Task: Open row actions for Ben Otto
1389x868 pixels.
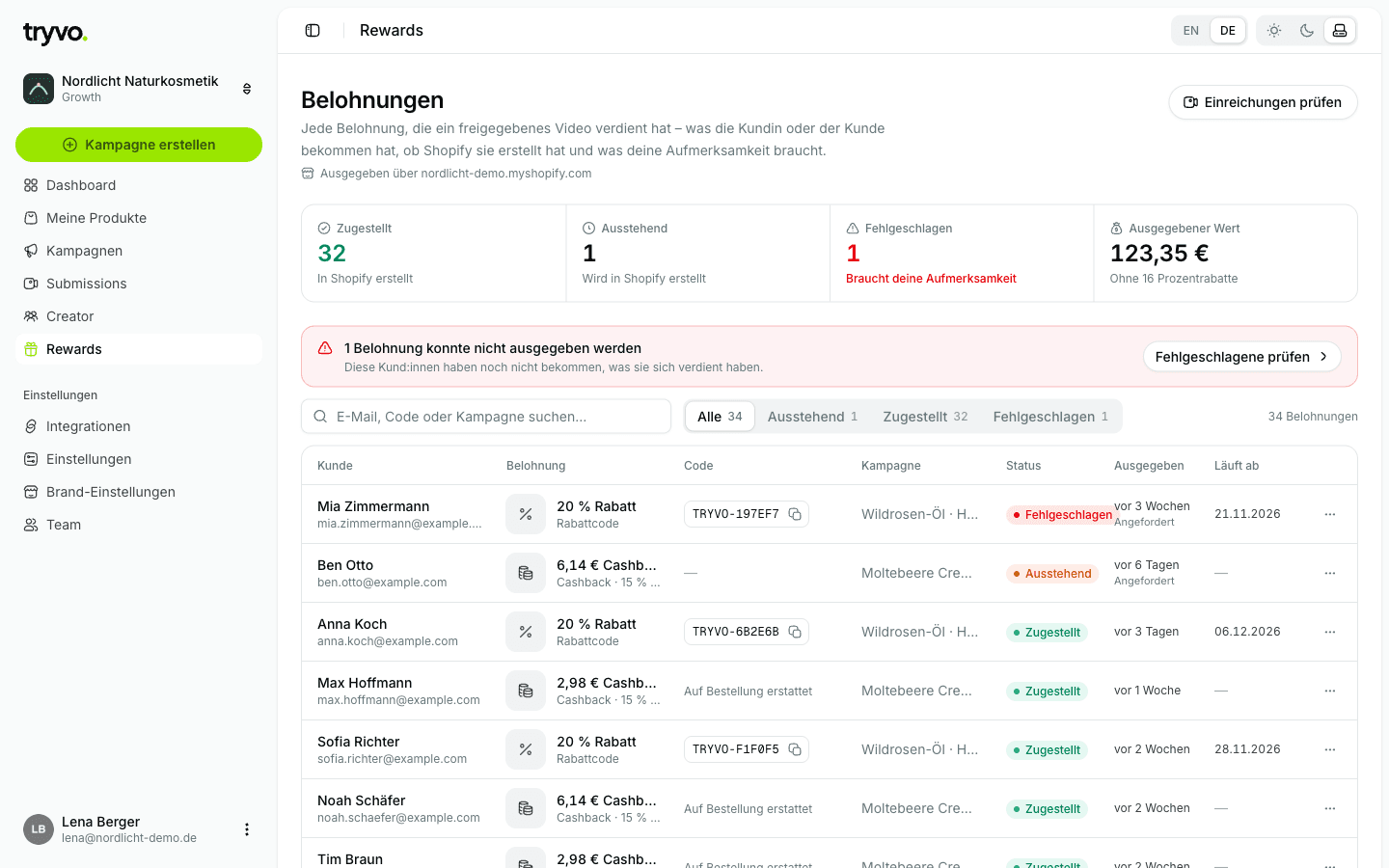Action: click(1330, 573)
